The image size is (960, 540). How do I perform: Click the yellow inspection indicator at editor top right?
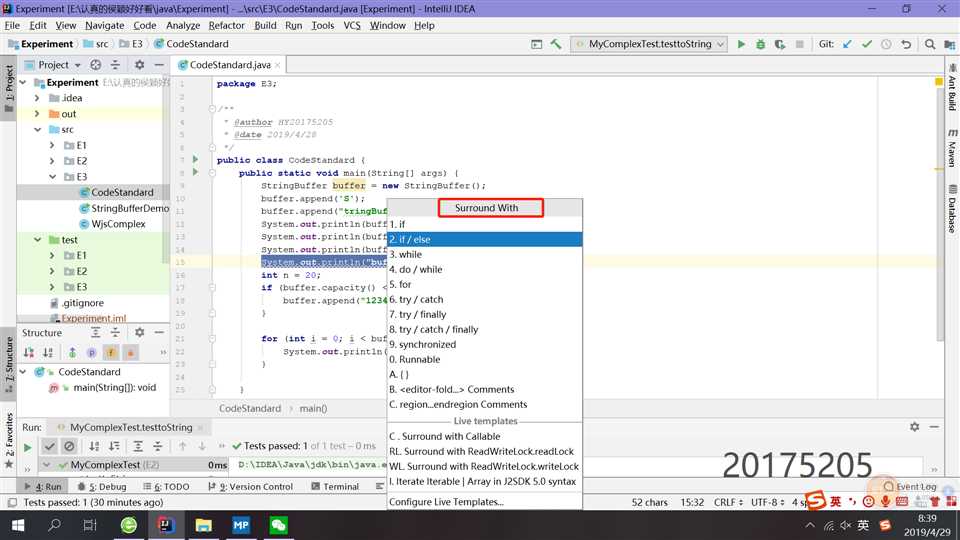pyautogui.click(x=939, y=82)
